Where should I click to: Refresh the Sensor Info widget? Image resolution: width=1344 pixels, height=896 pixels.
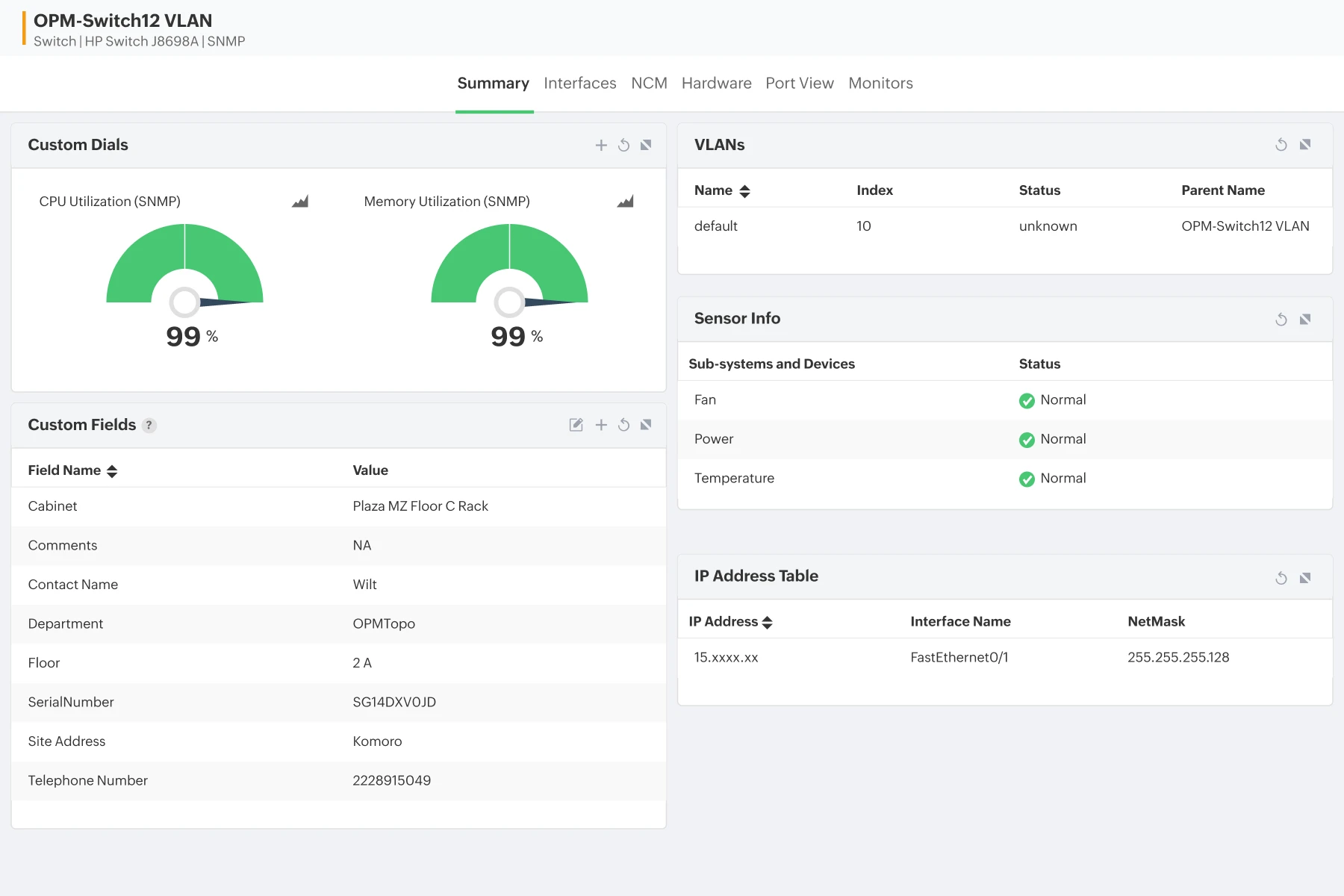[x=1281, y=320]
